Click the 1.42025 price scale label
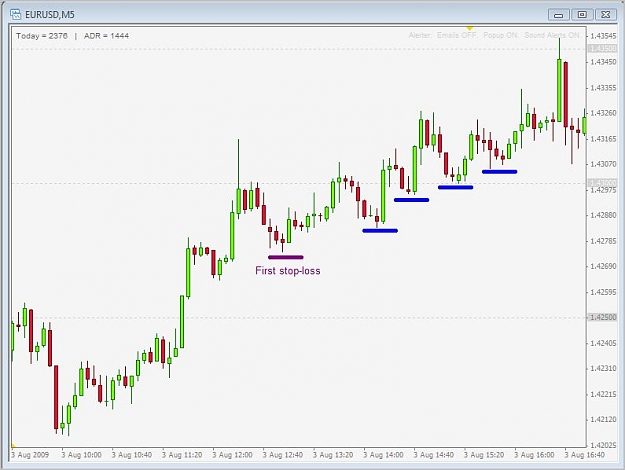Image resolution: width=625 pixels, height=470 pixels. 603,445
